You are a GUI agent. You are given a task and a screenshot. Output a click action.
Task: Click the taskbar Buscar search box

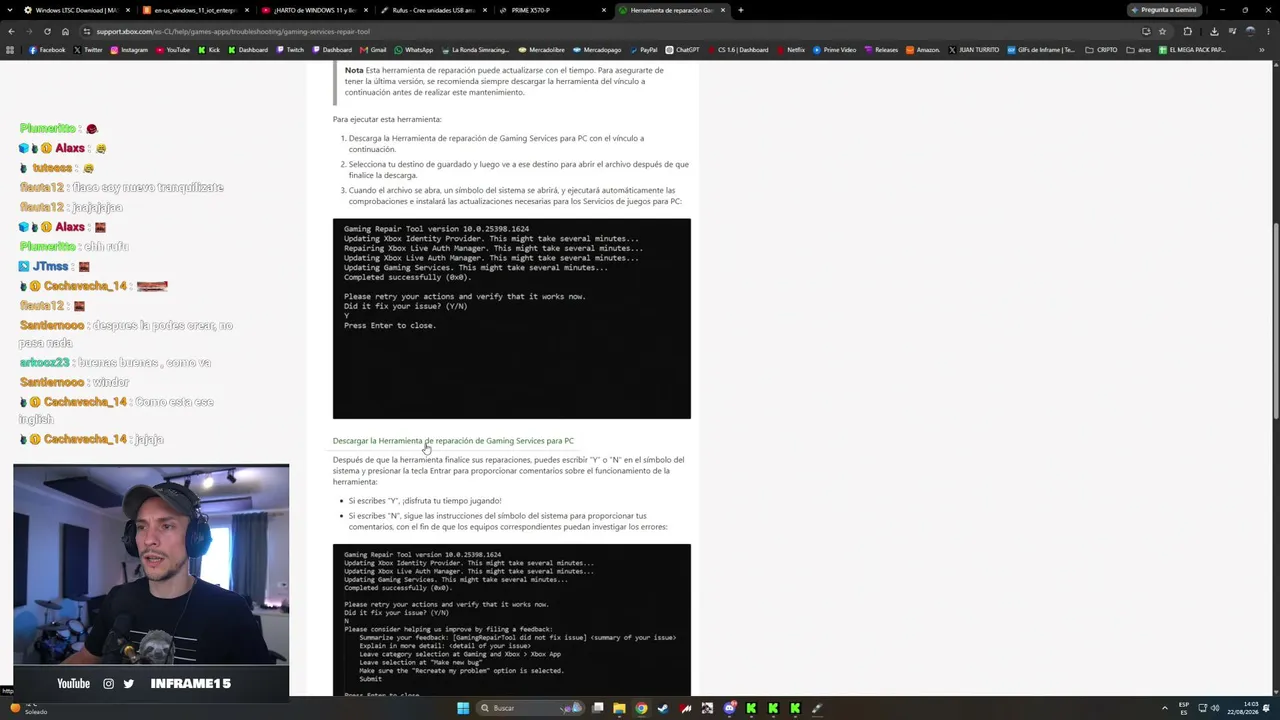[x=529, y=708]
